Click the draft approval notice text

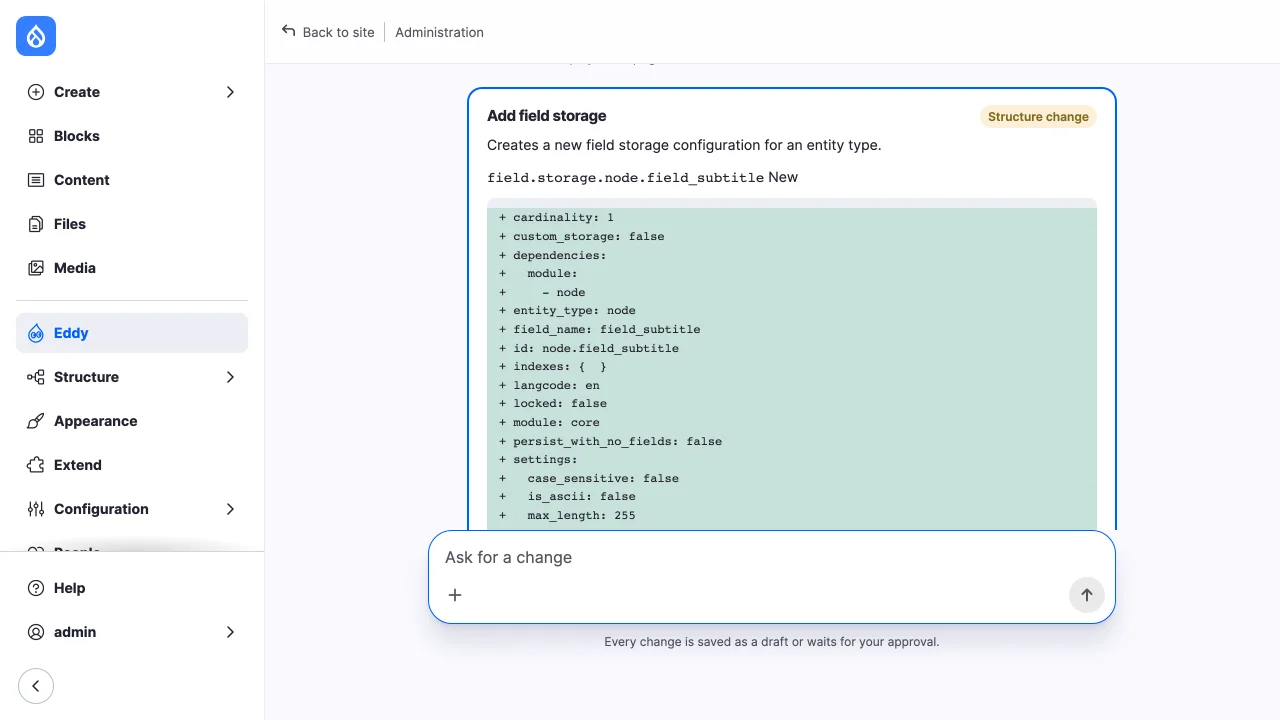pos(772,642)
